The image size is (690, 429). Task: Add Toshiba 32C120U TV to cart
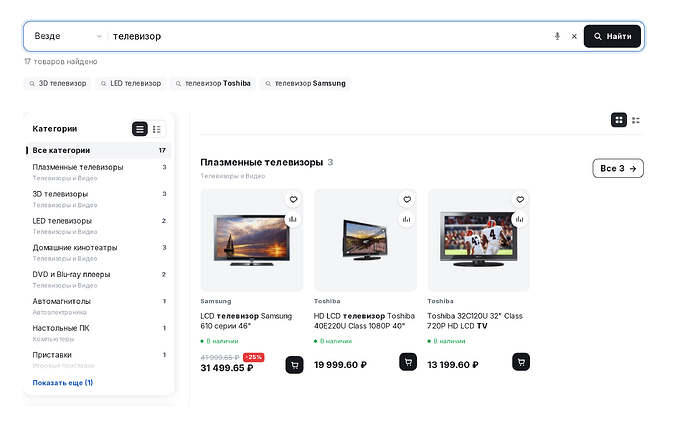[x=521, y=362]
